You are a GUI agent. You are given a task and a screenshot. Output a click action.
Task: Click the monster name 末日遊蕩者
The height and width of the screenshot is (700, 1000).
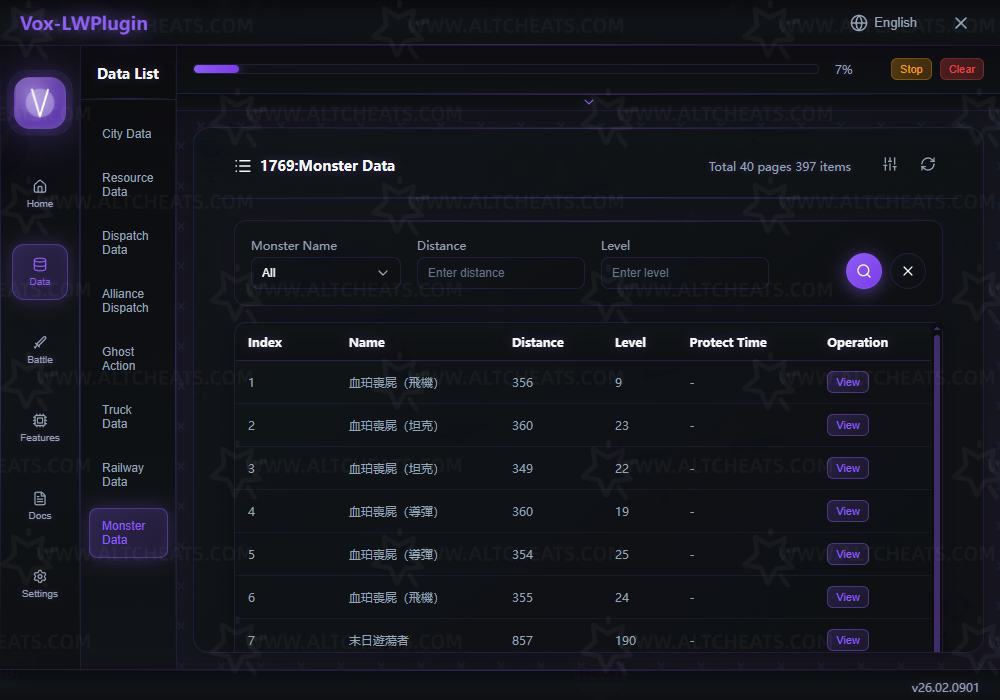point(378,641)
